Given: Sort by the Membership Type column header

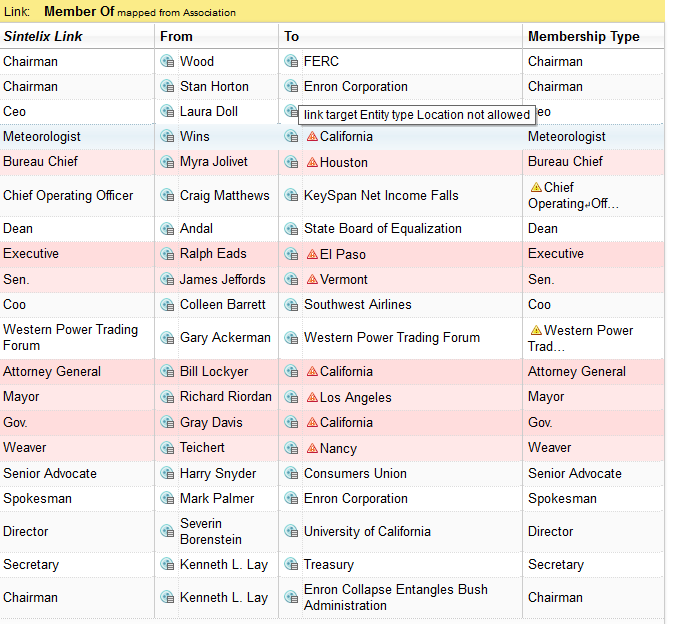Looking at the screenshot, I should point(583,36).
